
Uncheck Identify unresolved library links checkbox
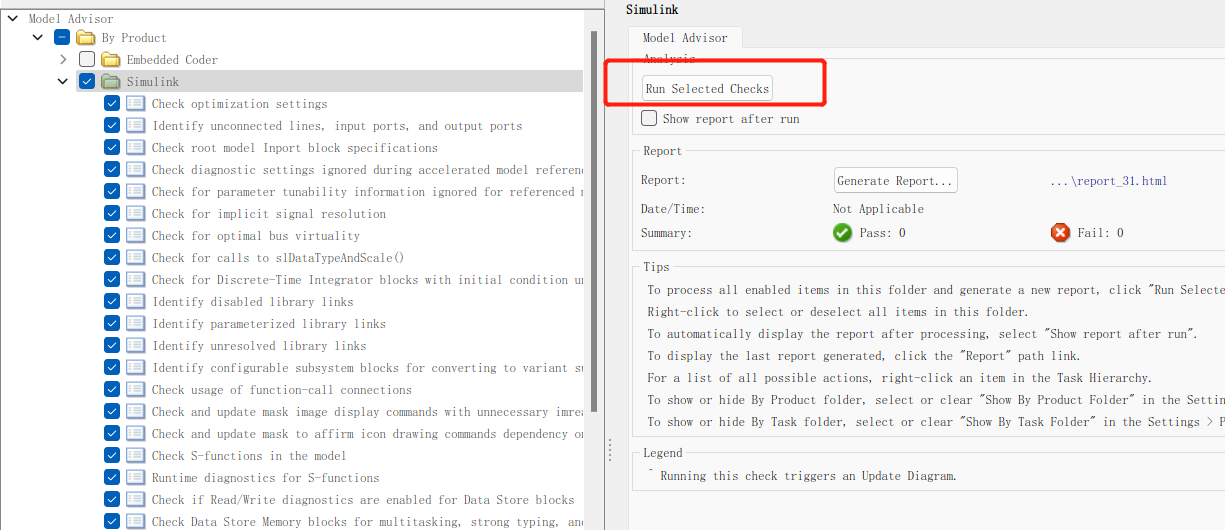tap(112, 346)
